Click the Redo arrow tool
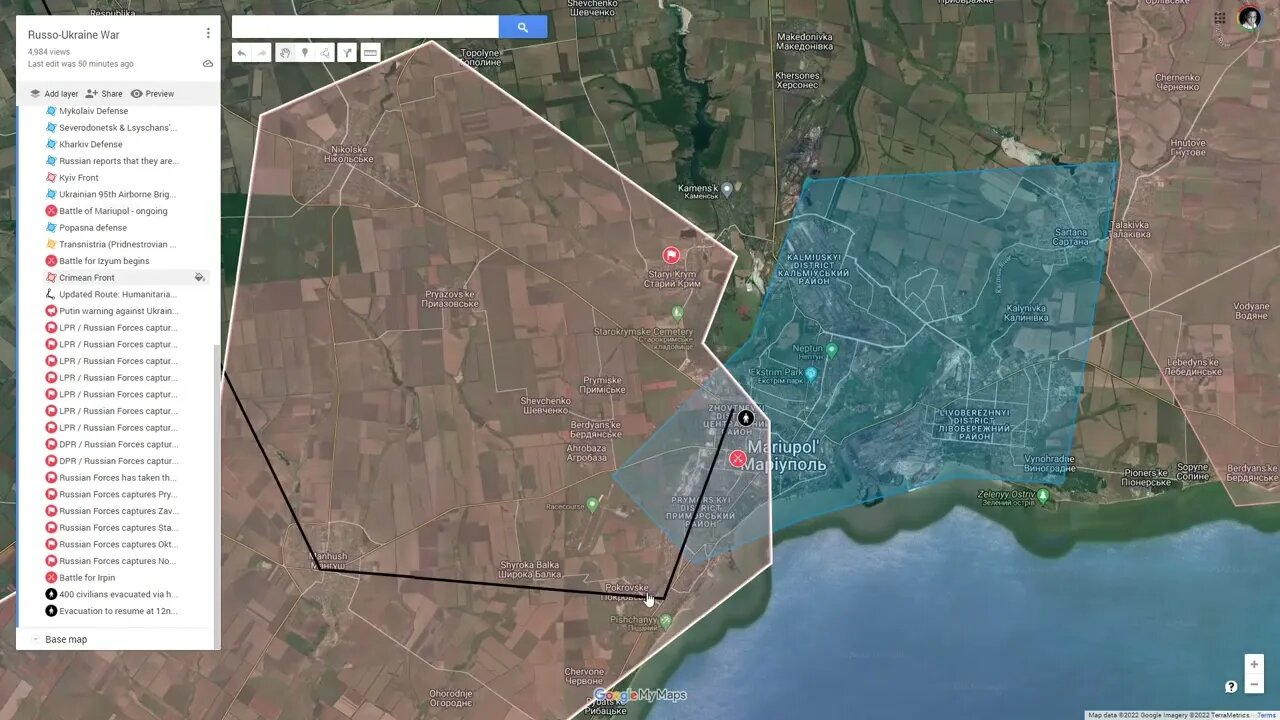 262,53
